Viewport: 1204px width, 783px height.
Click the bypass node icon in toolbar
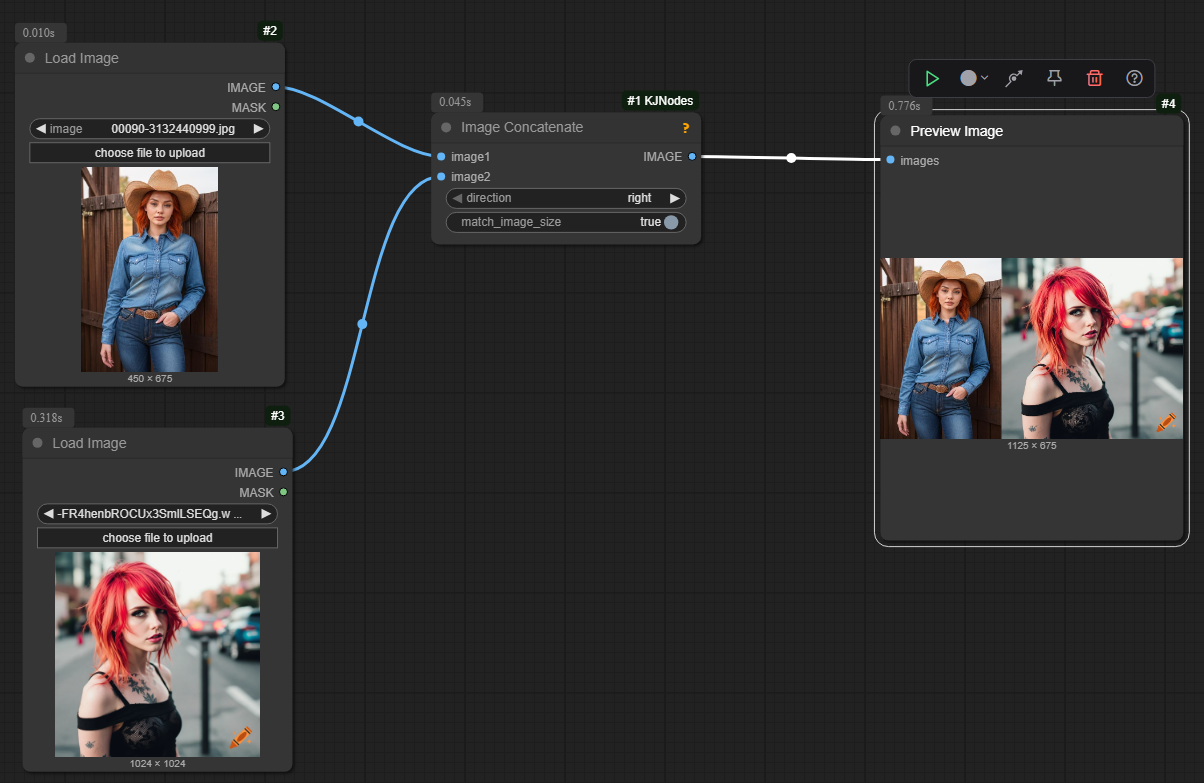tap(1014, 78)
